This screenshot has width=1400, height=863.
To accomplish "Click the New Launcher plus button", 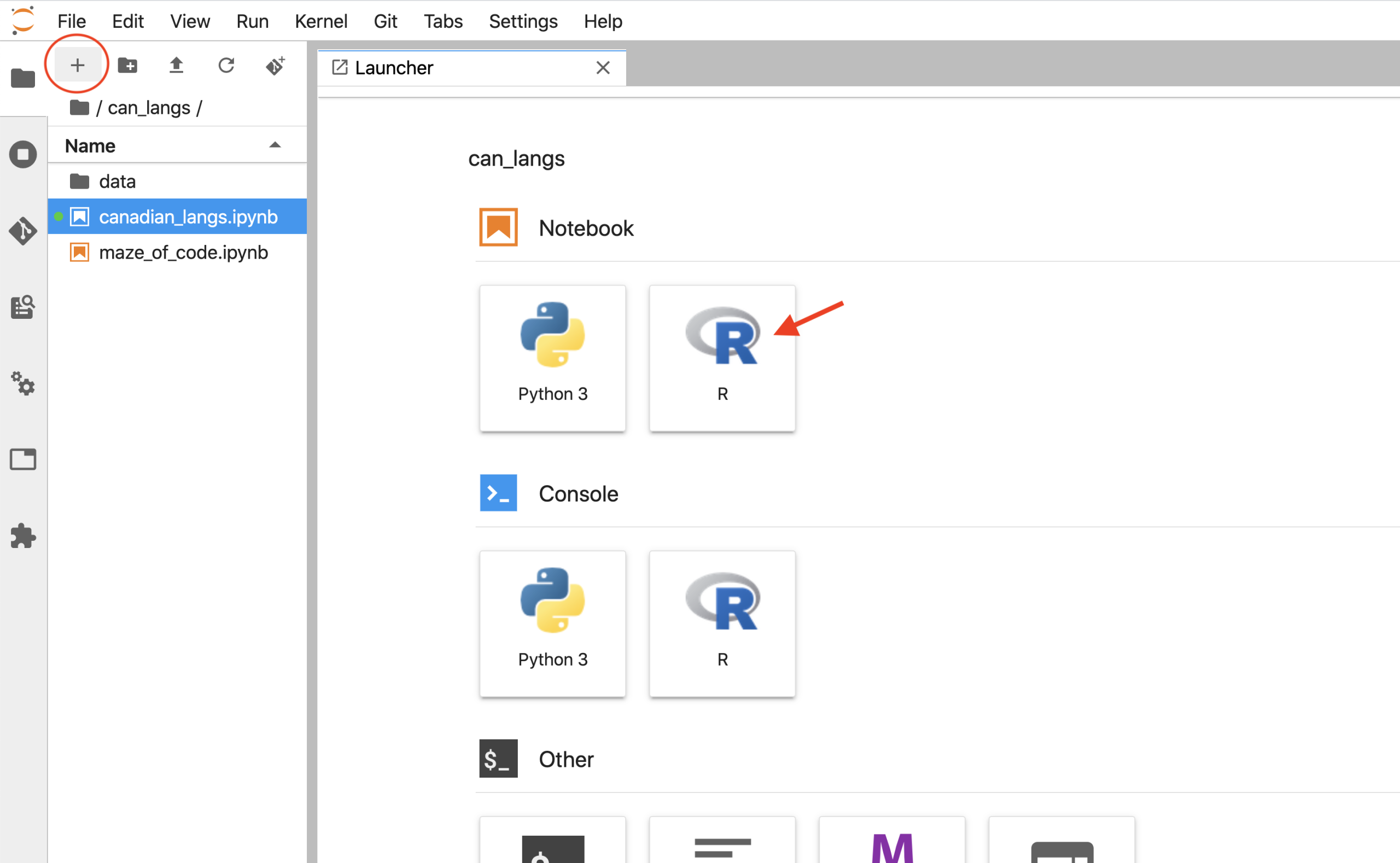I will (x=78, y=66).
